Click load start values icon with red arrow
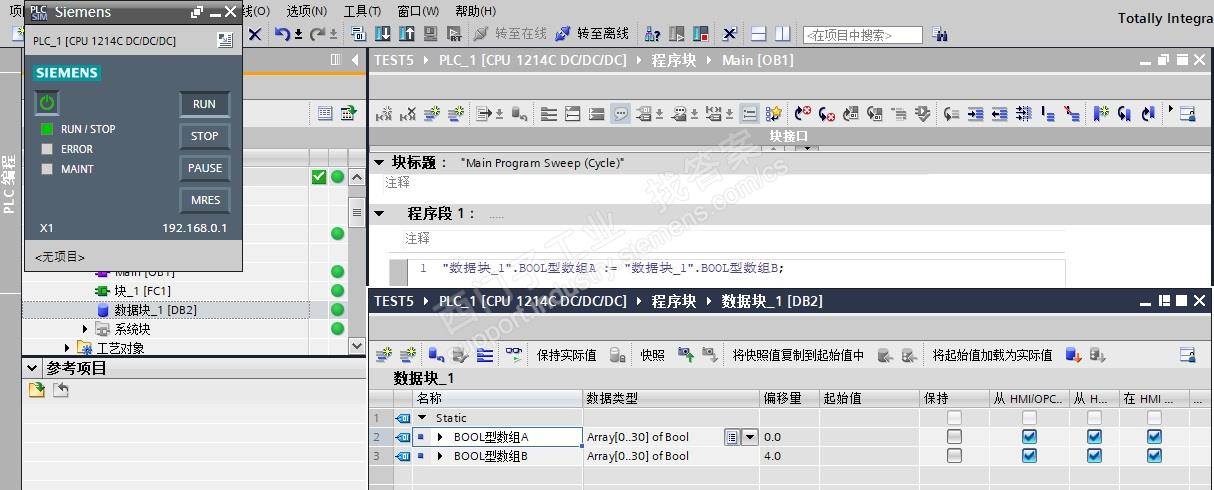 point(1073,355)
